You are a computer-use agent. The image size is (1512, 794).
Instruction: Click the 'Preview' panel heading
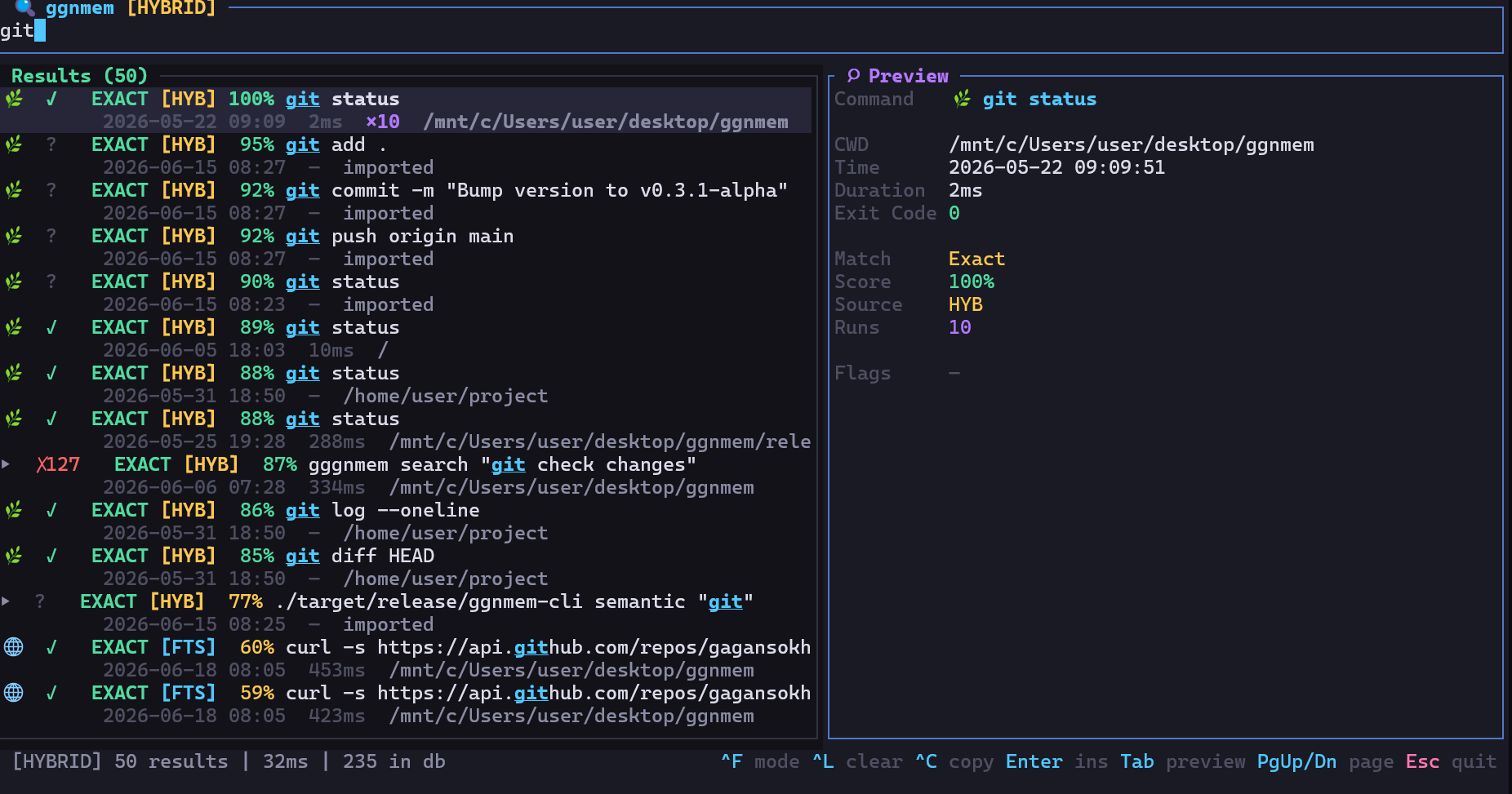[x=908, y=76]
